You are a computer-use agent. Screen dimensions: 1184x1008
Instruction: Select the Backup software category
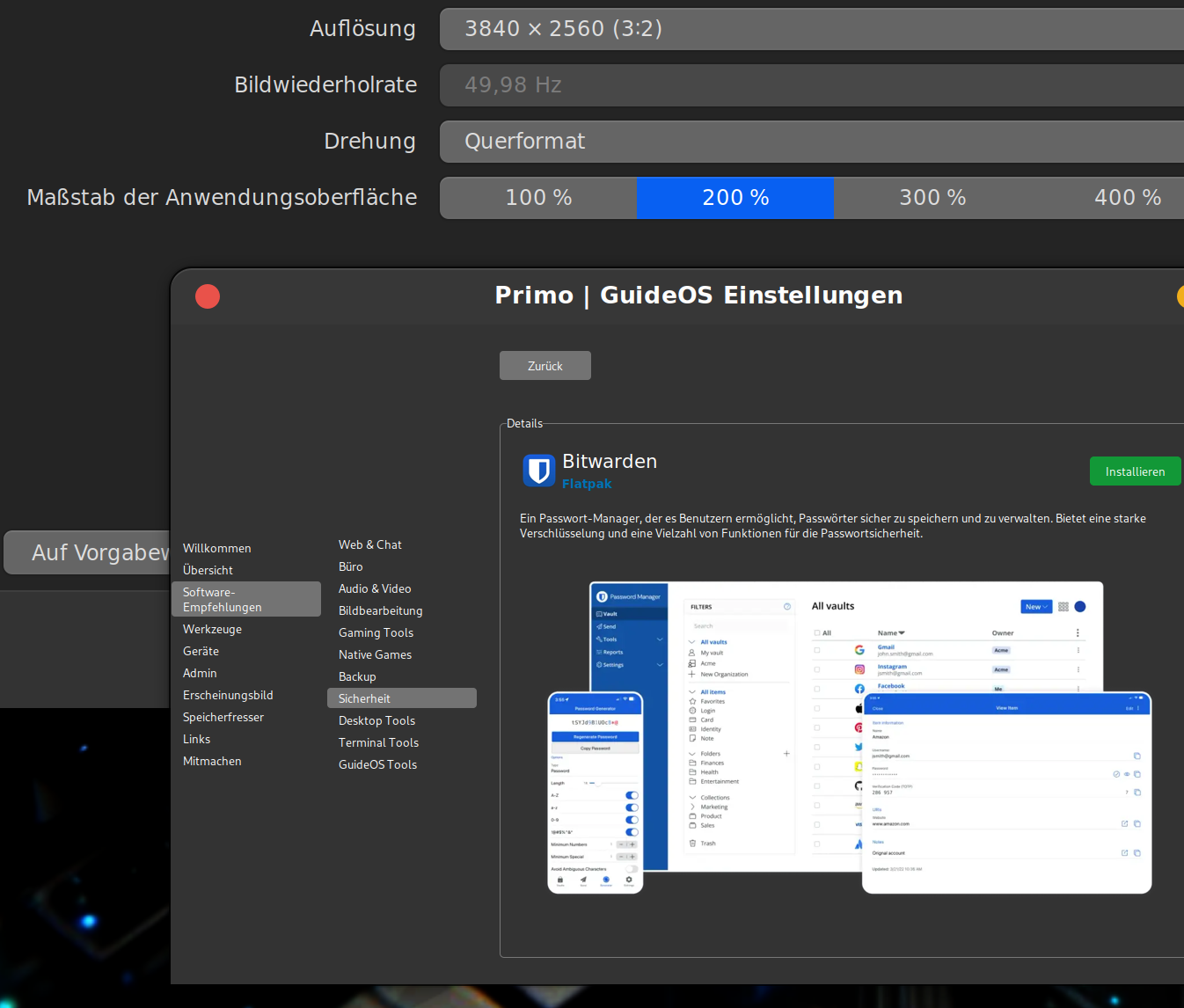[357, 676]
